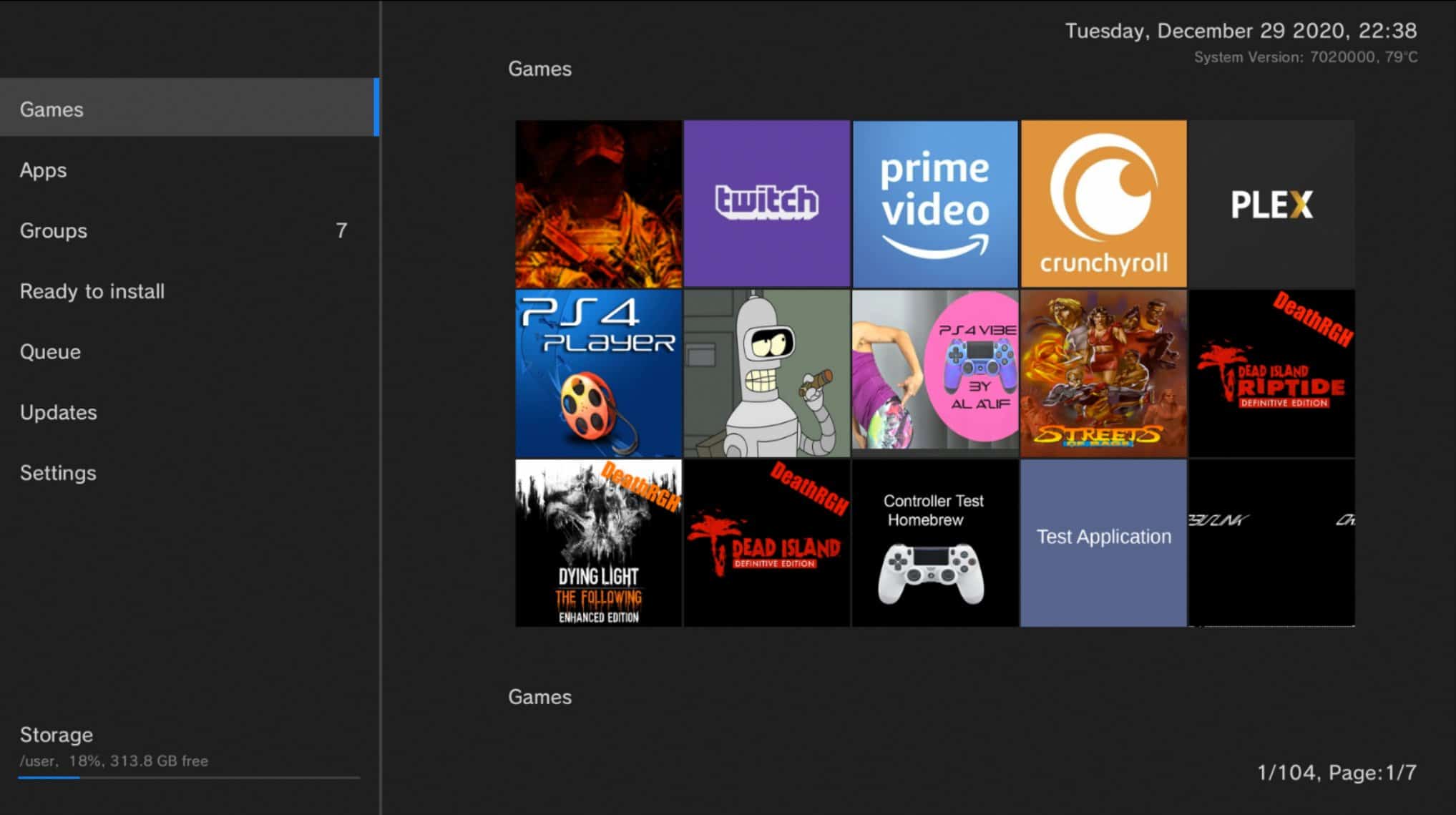The height and width of the screenshot is (815, 1456).
Task: Select Dead Island Definitive Edition tile
Action: [766, 542]
